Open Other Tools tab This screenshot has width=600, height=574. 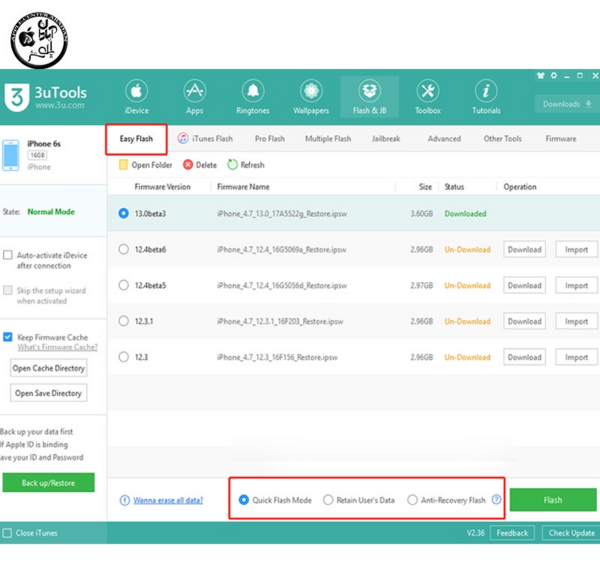click(502, 139)
